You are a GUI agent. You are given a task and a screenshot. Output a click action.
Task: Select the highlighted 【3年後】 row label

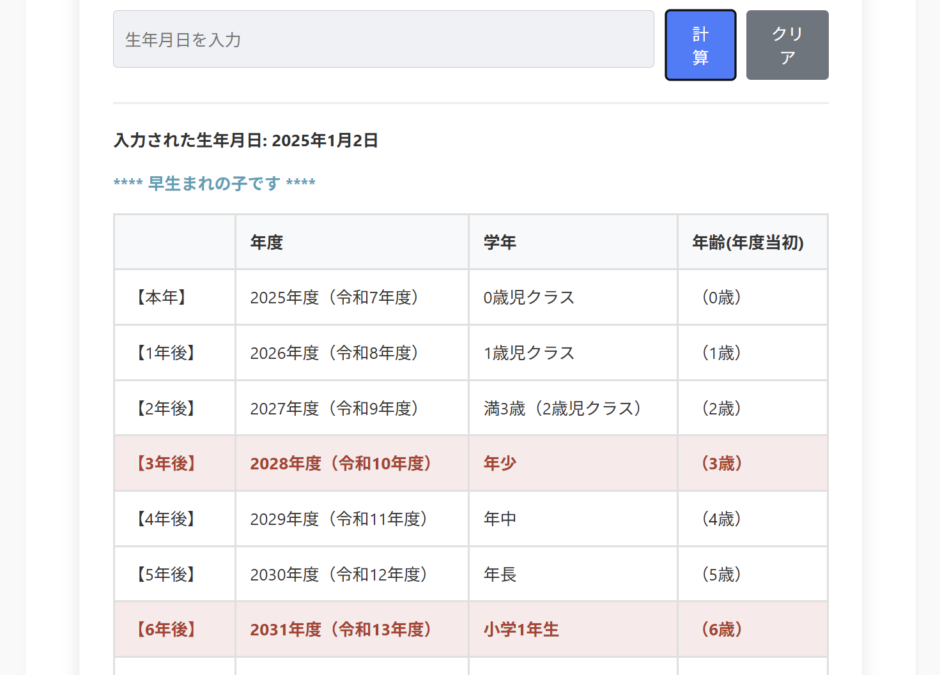click(x=165, y=464)
